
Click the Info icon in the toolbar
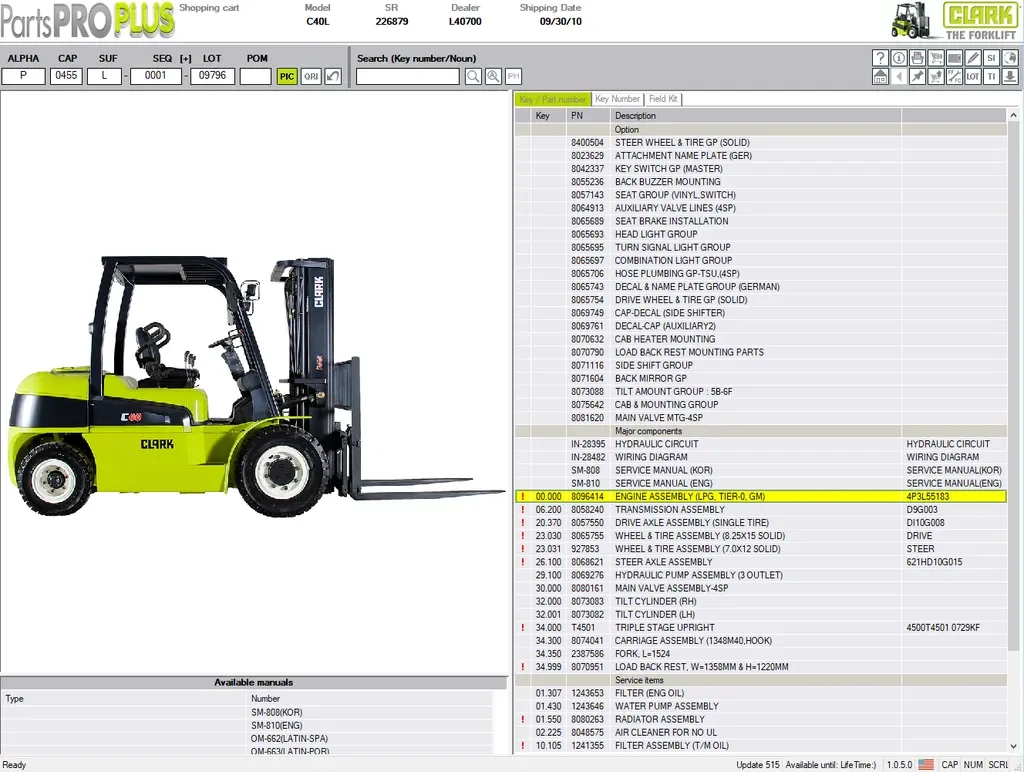898,58
